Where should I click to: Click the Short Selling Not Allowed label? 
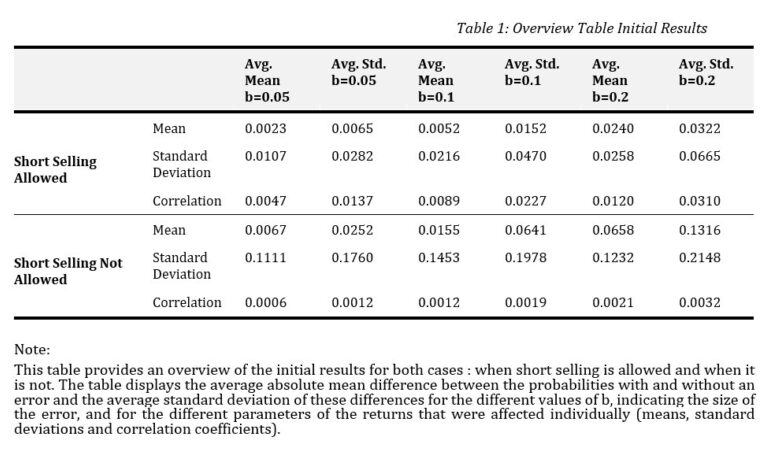(x=68, y=271)
